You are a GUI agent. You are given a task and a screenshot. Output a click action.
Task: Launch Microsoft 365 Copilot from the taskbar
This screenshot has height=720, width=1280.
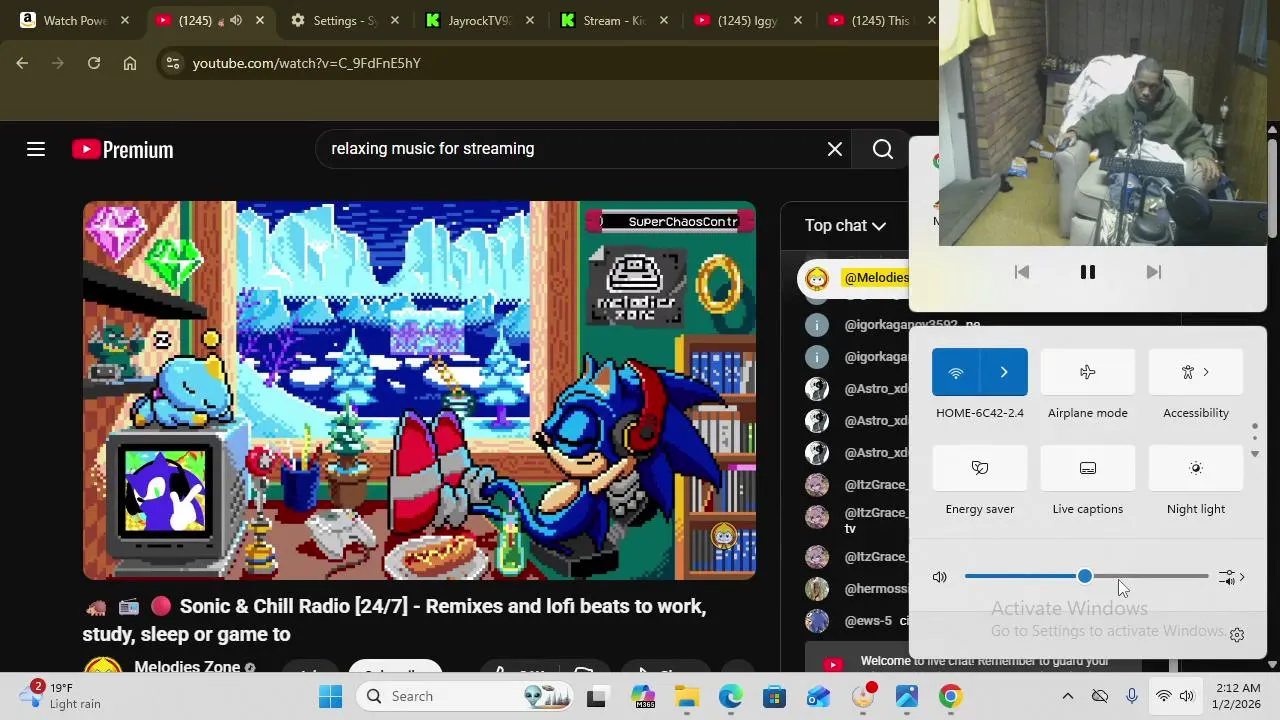(x=643, y=696)
